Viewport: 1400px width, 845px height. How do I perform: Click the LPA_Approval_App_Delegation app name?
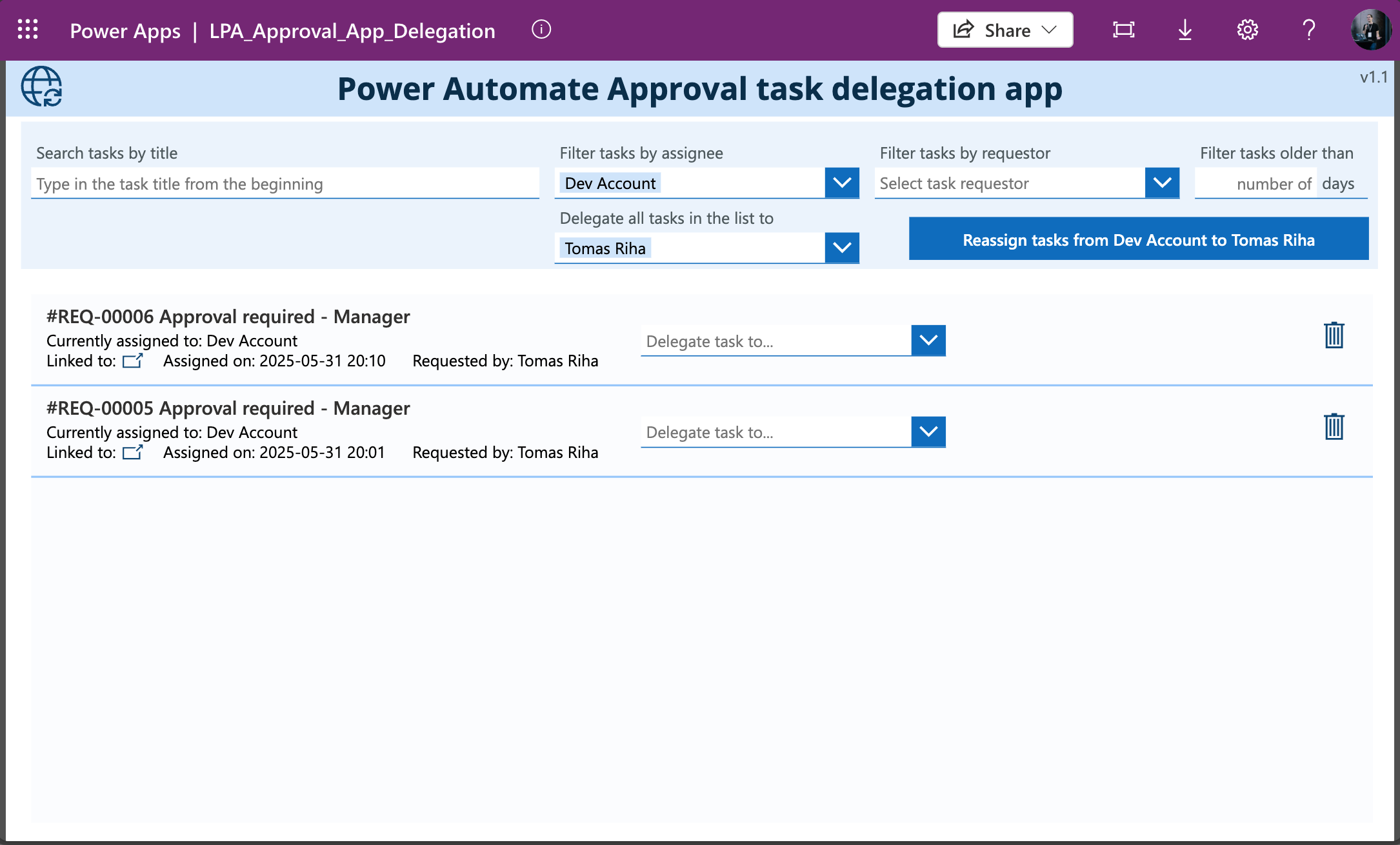[352, 30]
